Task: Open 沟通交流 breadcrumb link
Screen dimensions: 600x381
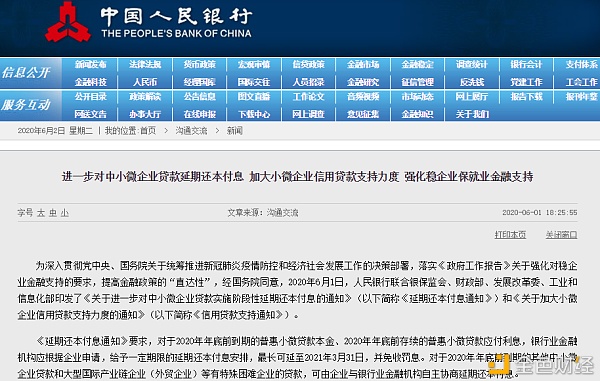Action: click(191, 131)
